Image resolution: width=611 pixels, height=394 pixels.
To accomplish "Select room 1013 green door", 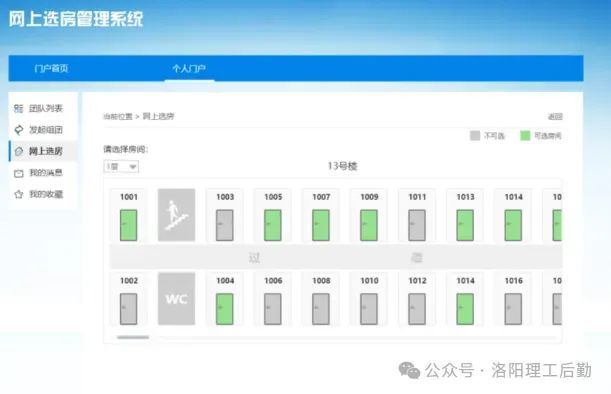I will 465,225.
